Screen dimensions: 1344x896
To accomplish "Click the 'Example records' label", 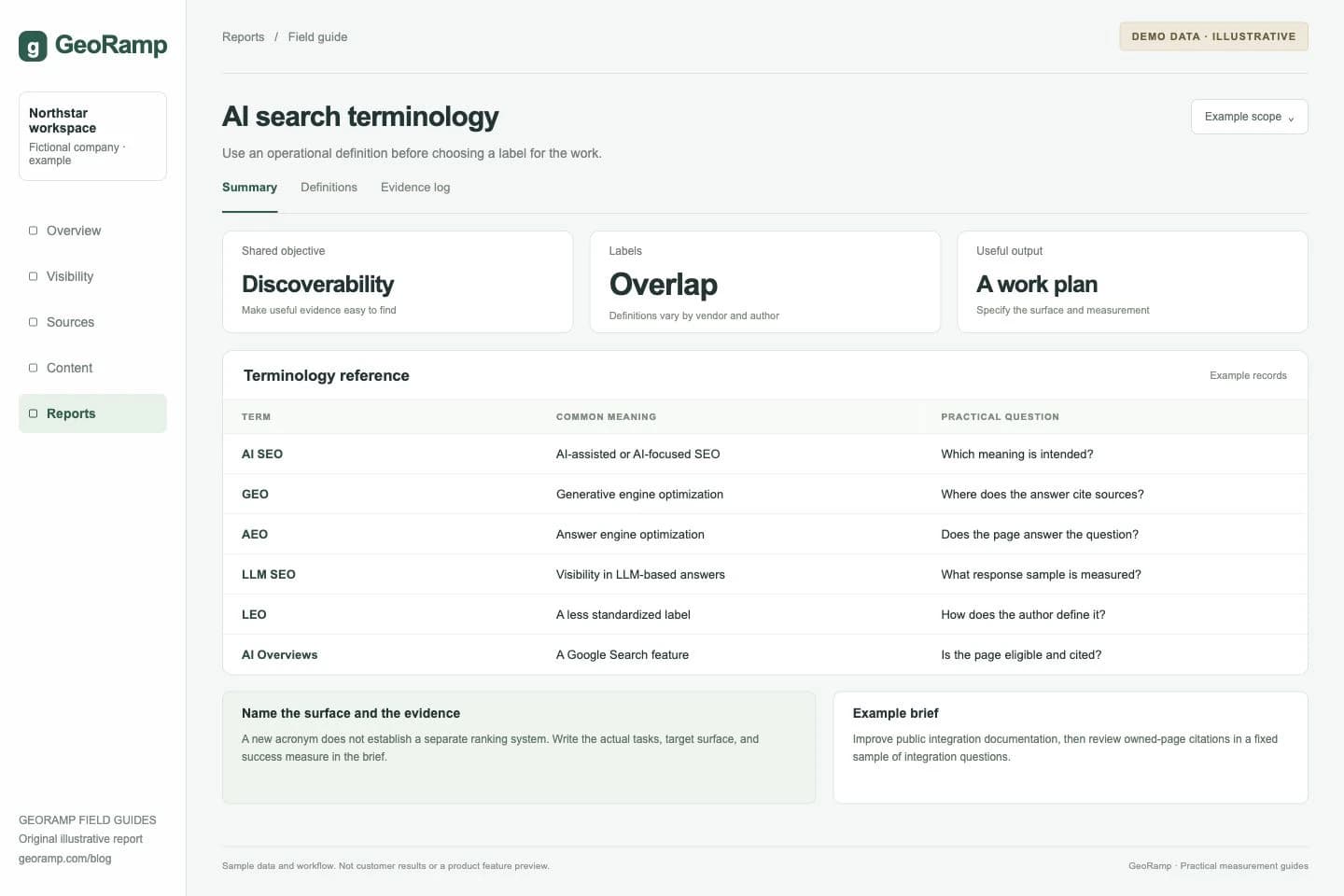I will tap(1248, 375).
